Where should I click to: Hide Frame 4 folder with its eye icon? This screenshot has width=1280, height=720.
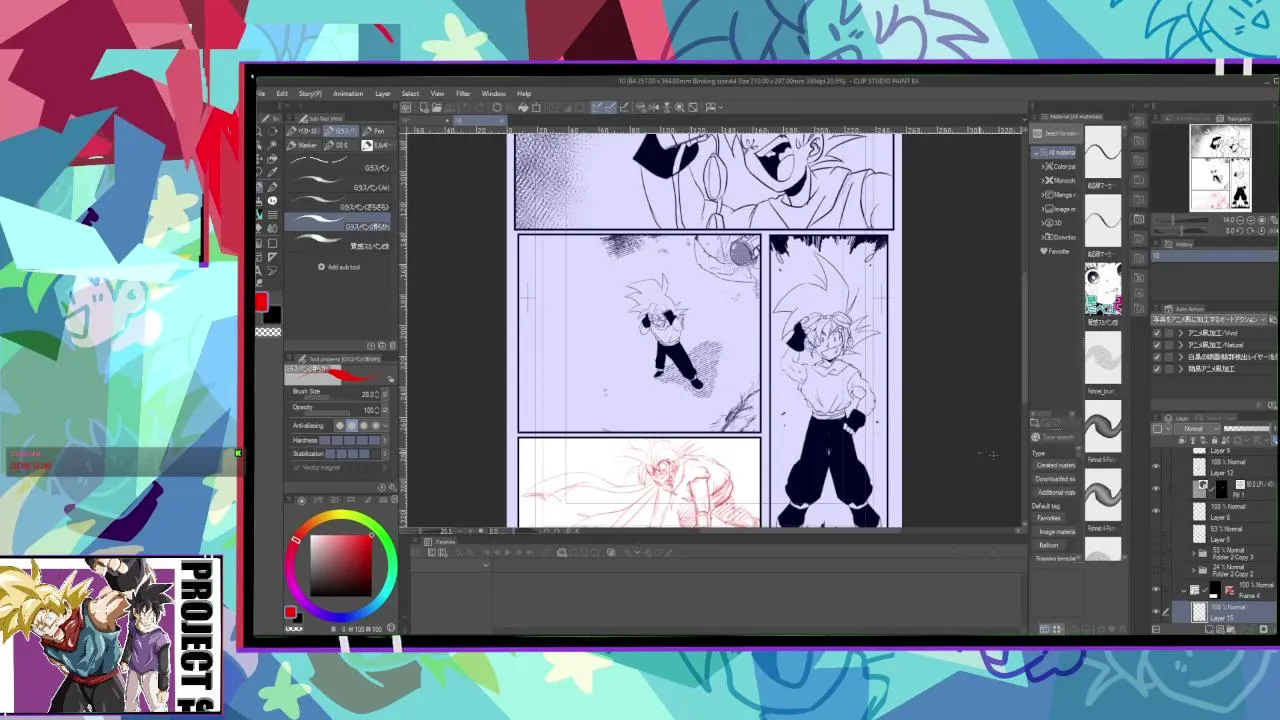pos(1157,590)
